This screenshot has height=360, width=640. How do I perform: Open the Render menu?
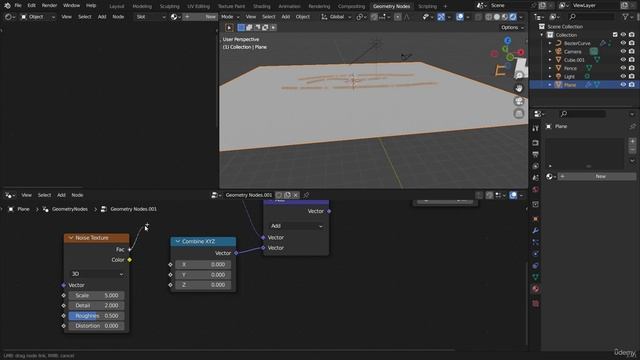coord(49,6)
